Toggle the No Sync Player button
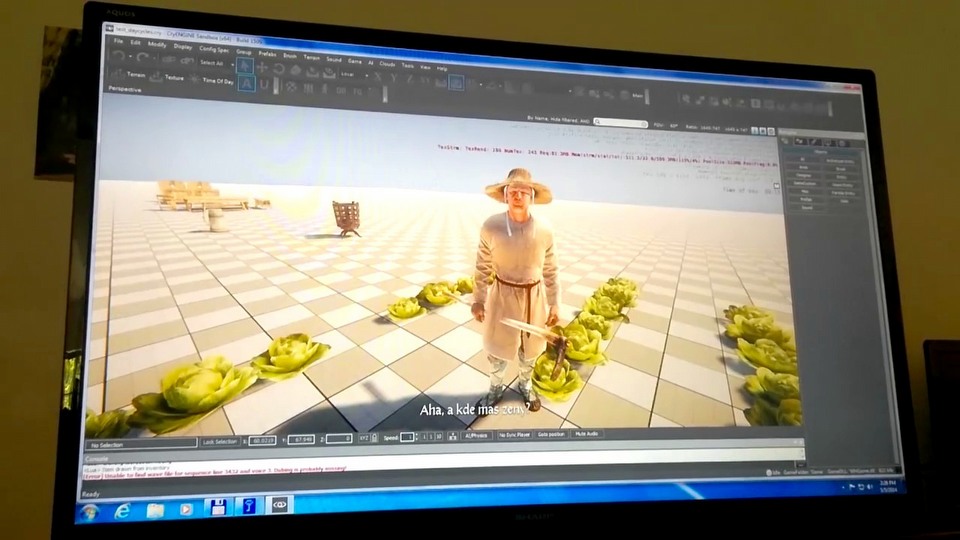This screenshot has height=540, width=960. point(514,435)
